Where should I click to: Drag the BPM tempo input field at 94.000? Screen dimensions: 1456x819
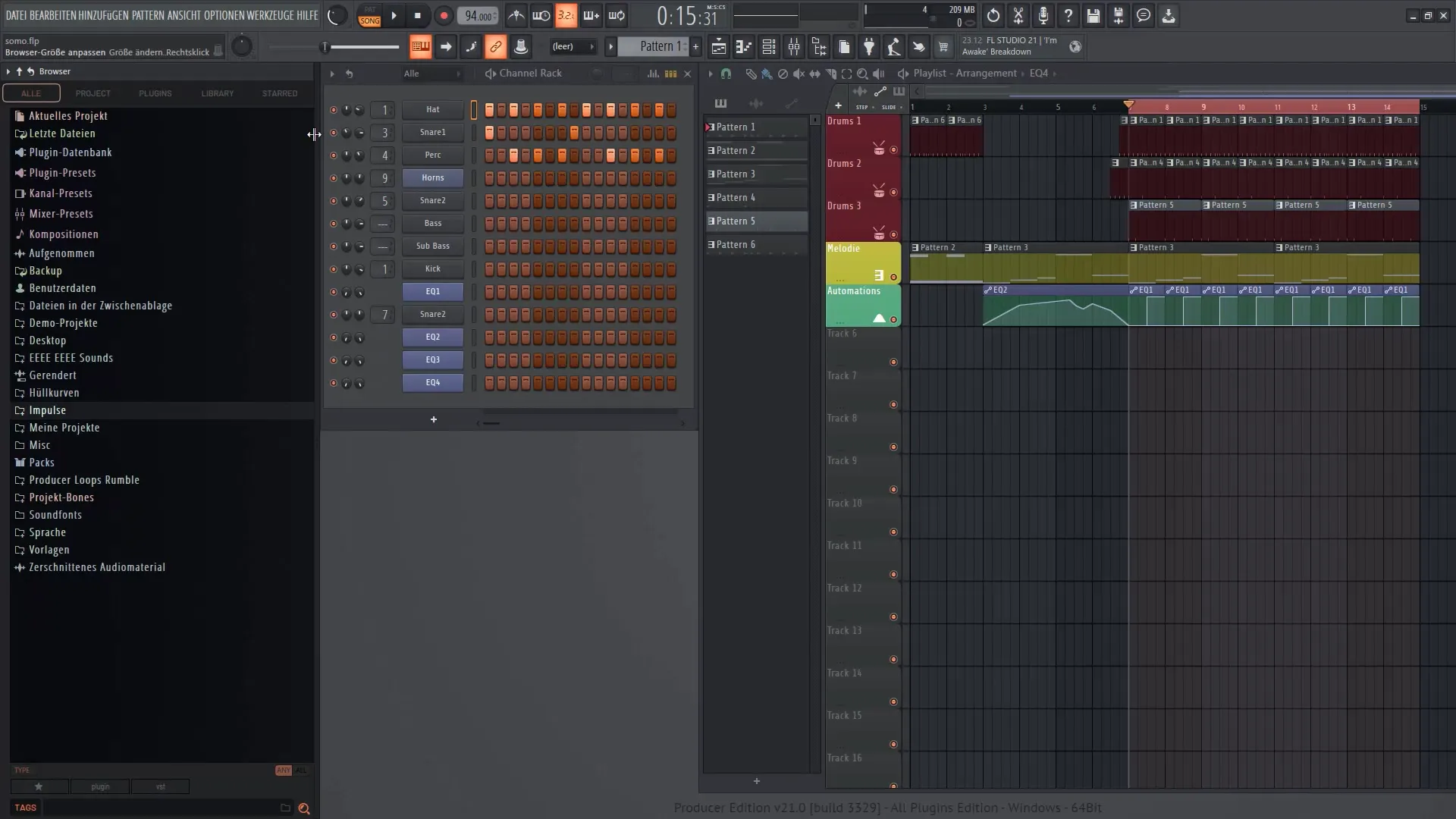point(478,14)
